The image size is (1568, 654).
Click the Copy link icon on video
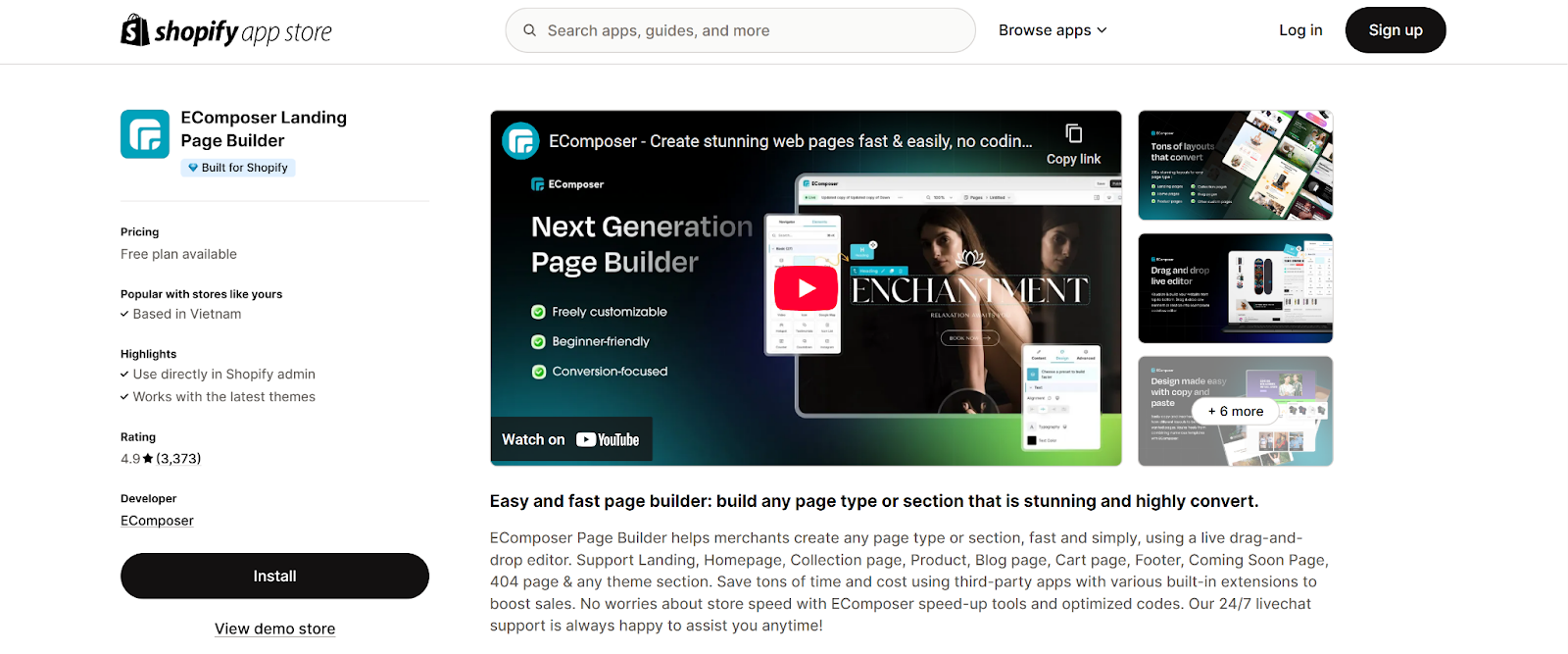click(1073, 133)
